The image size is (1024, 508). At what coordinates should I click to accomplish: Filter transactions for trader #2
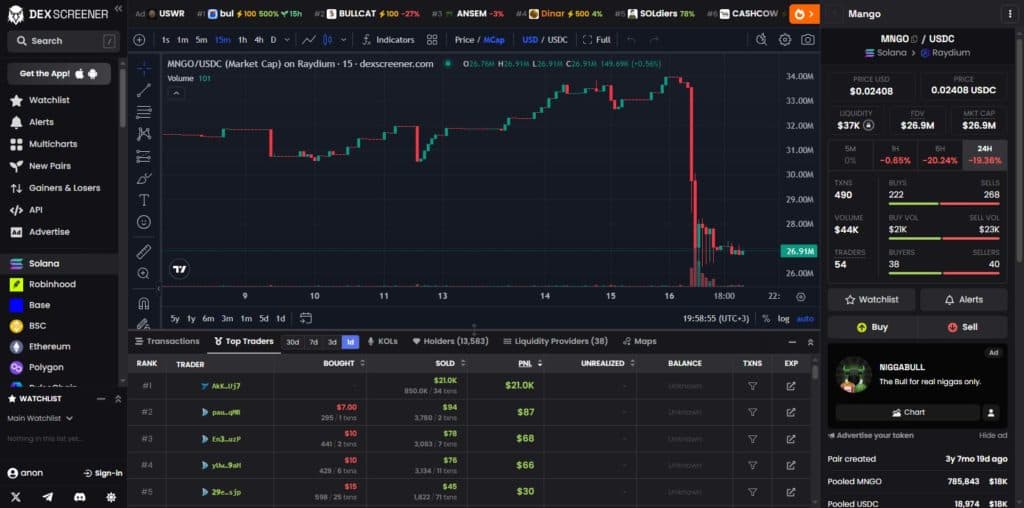752,412
